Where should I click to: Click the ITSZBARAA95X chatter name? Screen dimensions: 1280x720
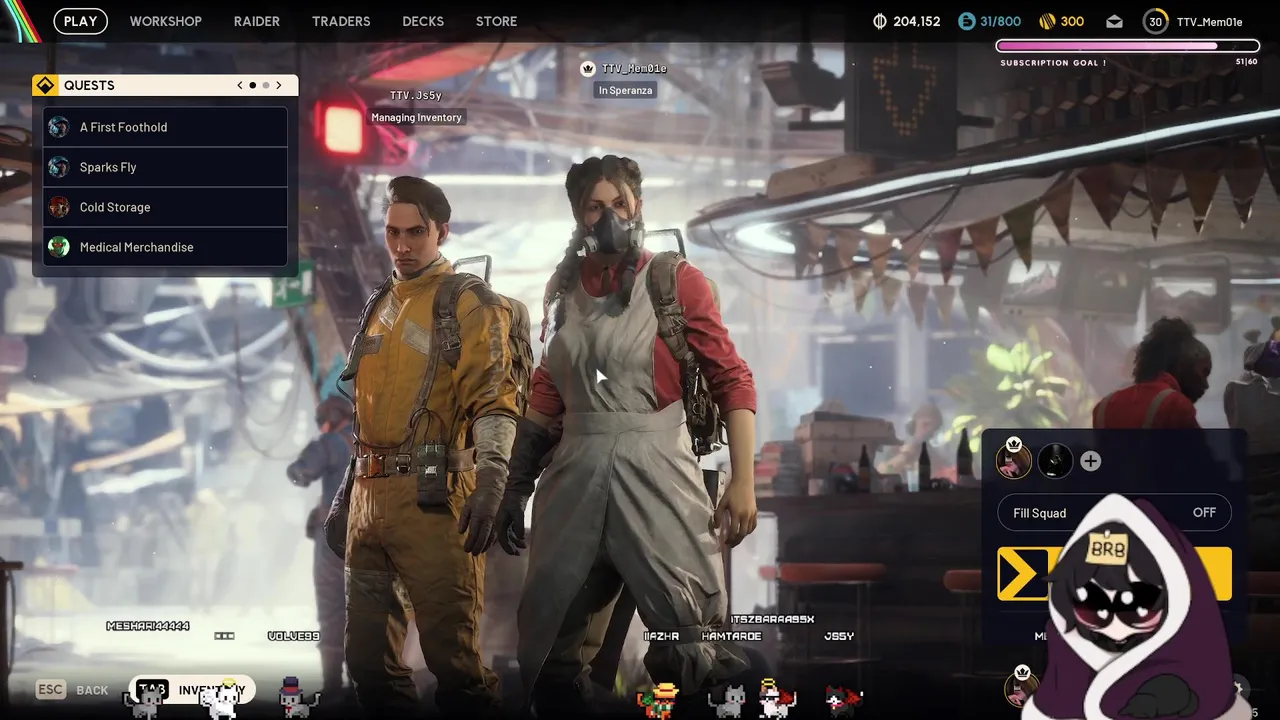point(772,620)
